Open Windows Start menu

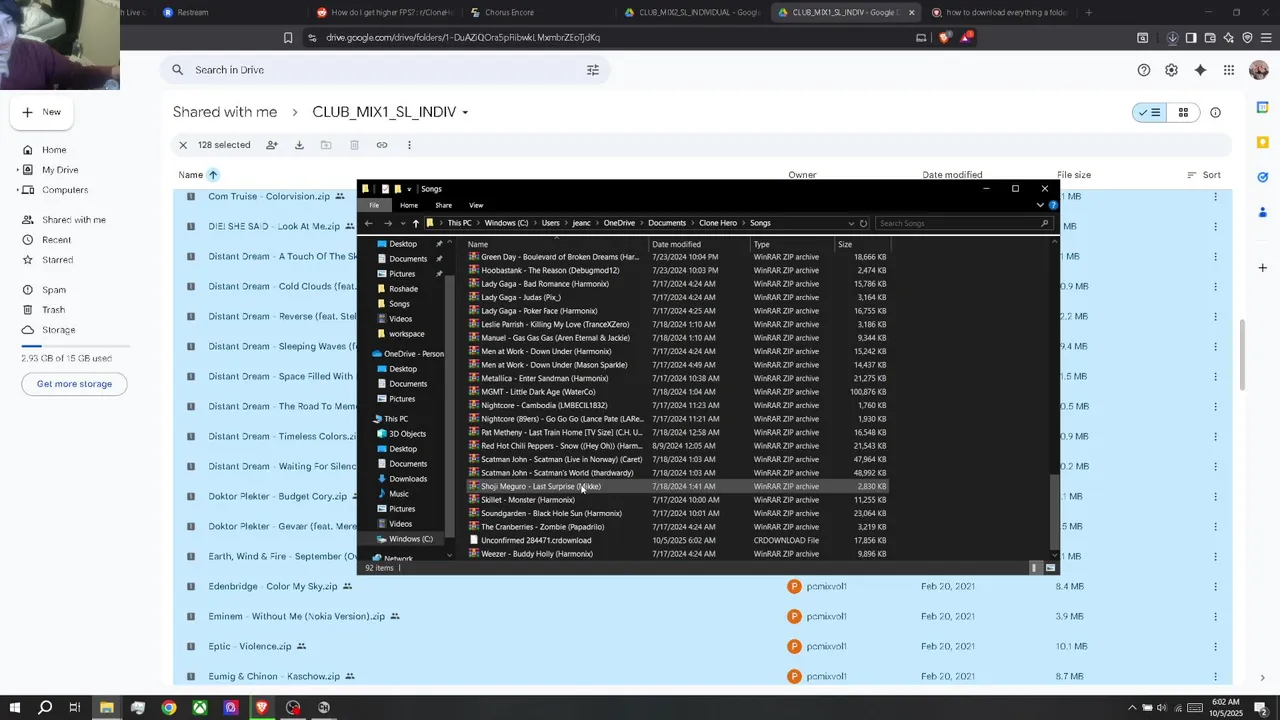click(14, 708)
